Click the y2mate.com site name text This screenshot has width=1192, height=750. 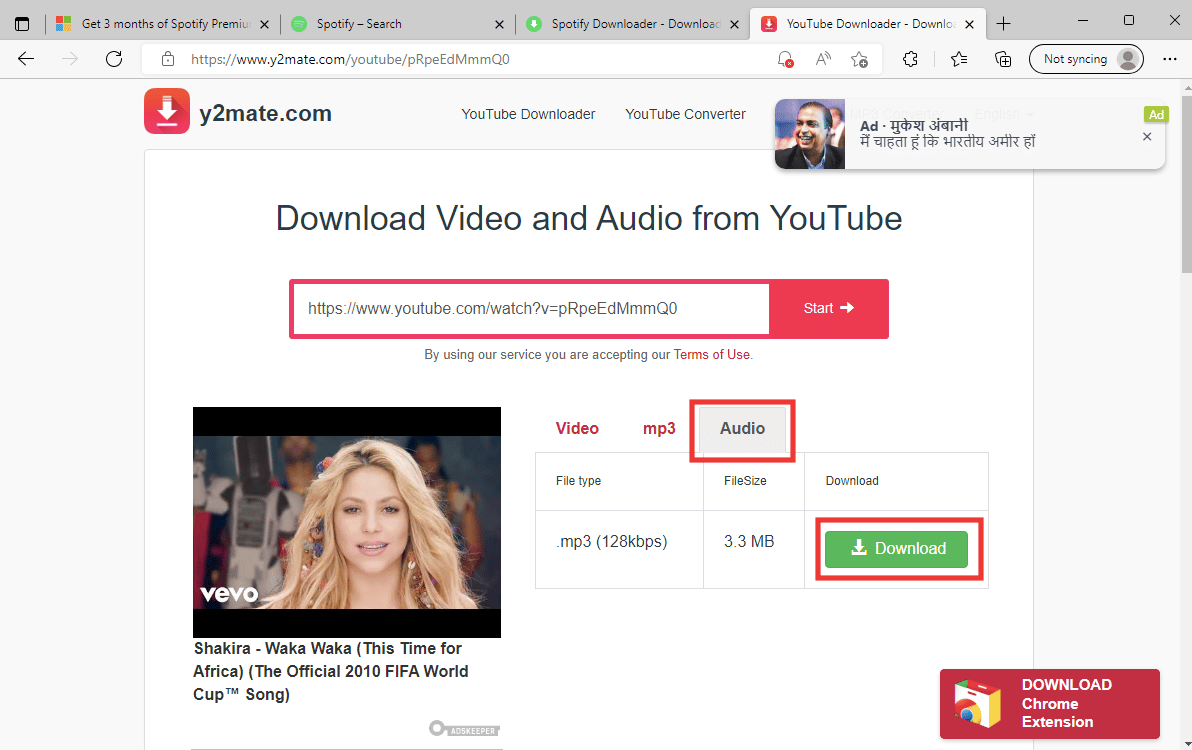point(265,113)
